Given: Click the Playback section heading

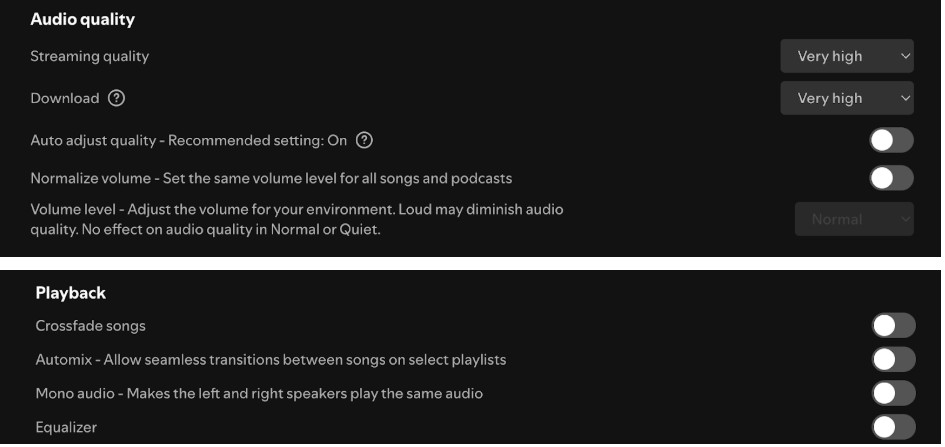Looking at the screenshot, I should [70, 293].
